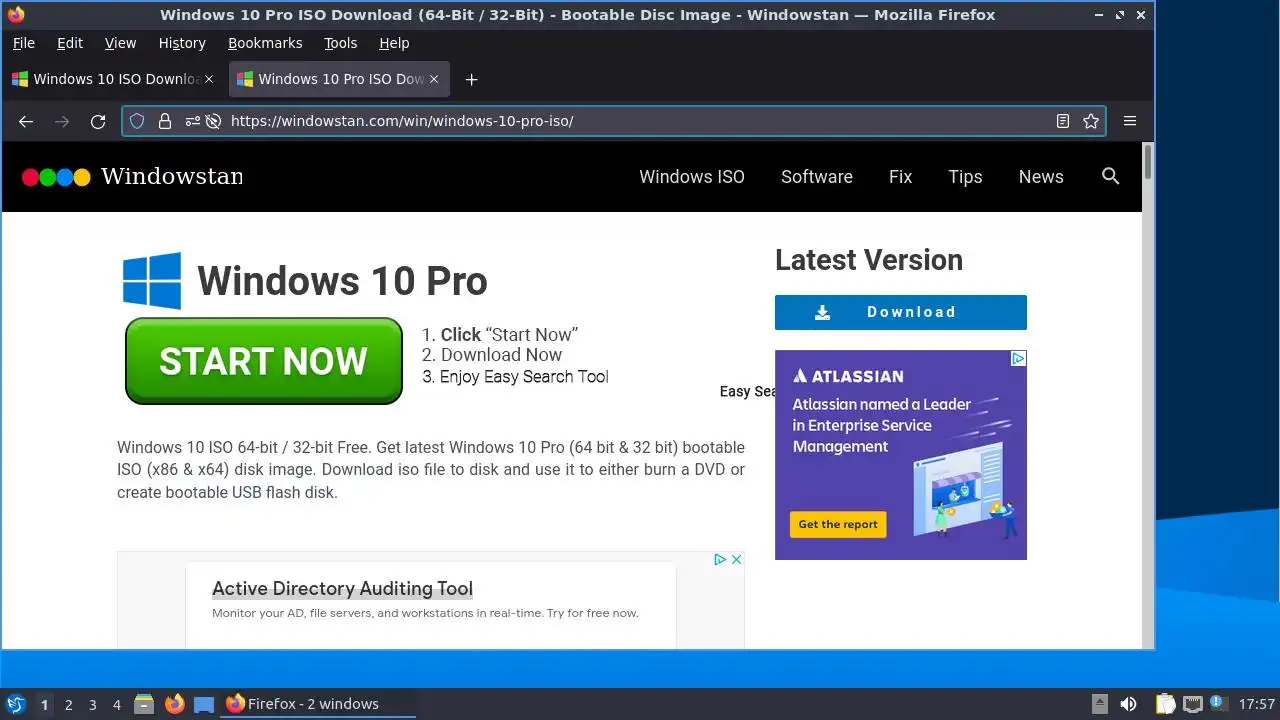The image size is (1280, 720).
Task: Switch to virtual desktop 2
Action: coord(68,704)
